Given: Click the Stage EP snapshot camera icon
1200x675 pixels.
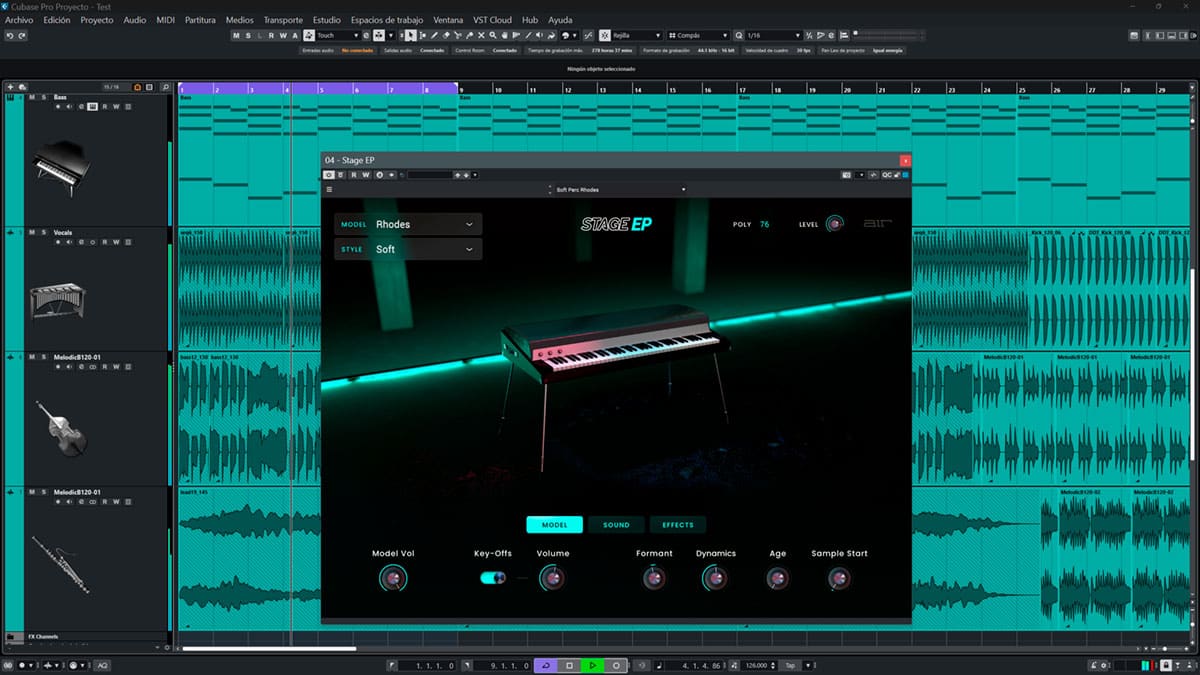Looking at the screenshot, I should point(846,175).
